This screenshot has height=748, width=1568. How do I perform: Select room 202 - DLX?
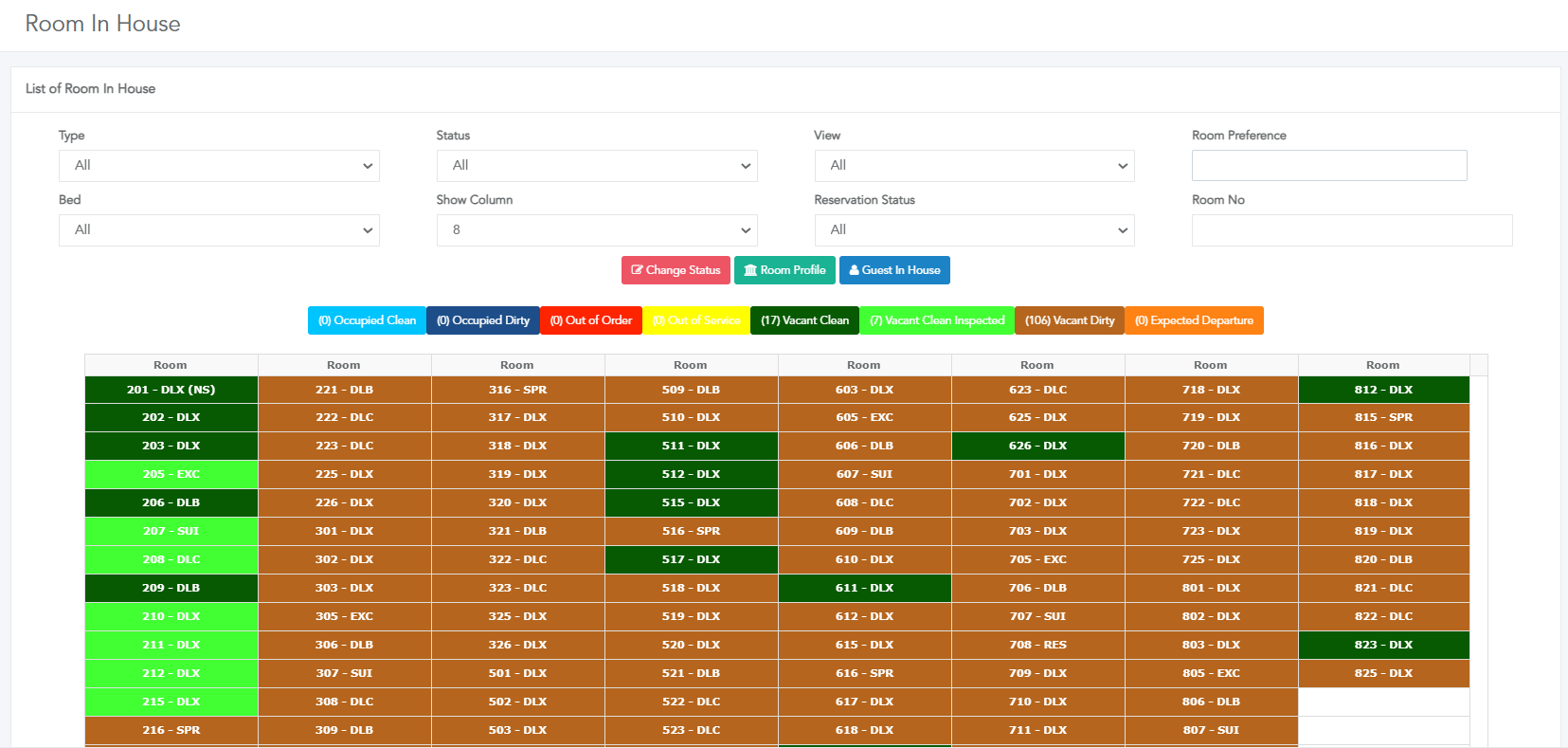coord(171,417)
